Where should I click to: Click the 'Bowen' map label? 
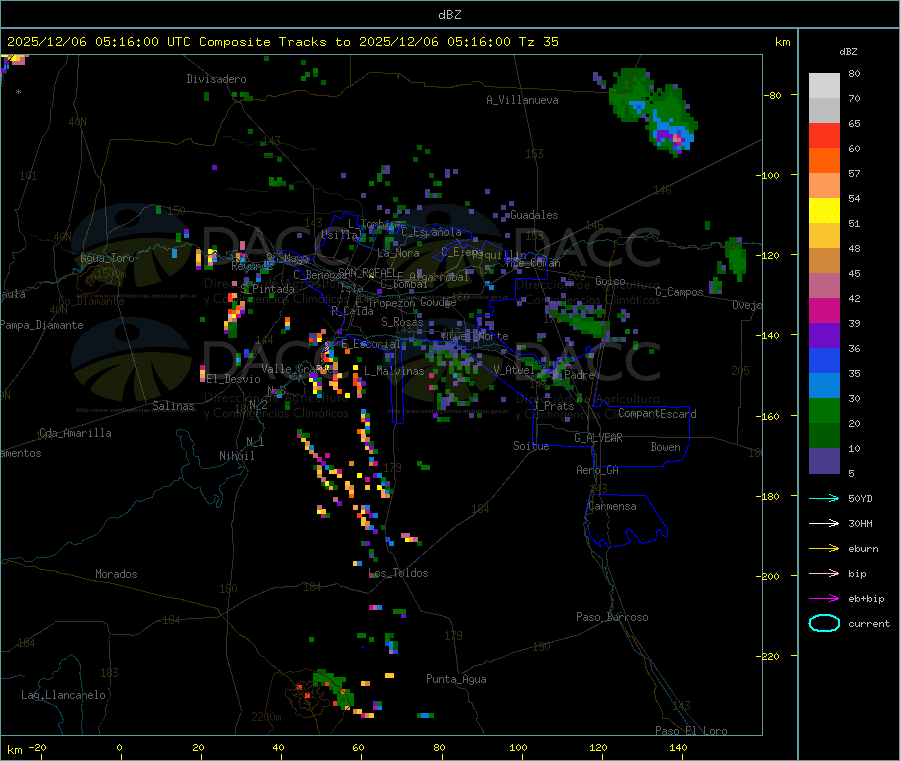click(x=666, y=447)
